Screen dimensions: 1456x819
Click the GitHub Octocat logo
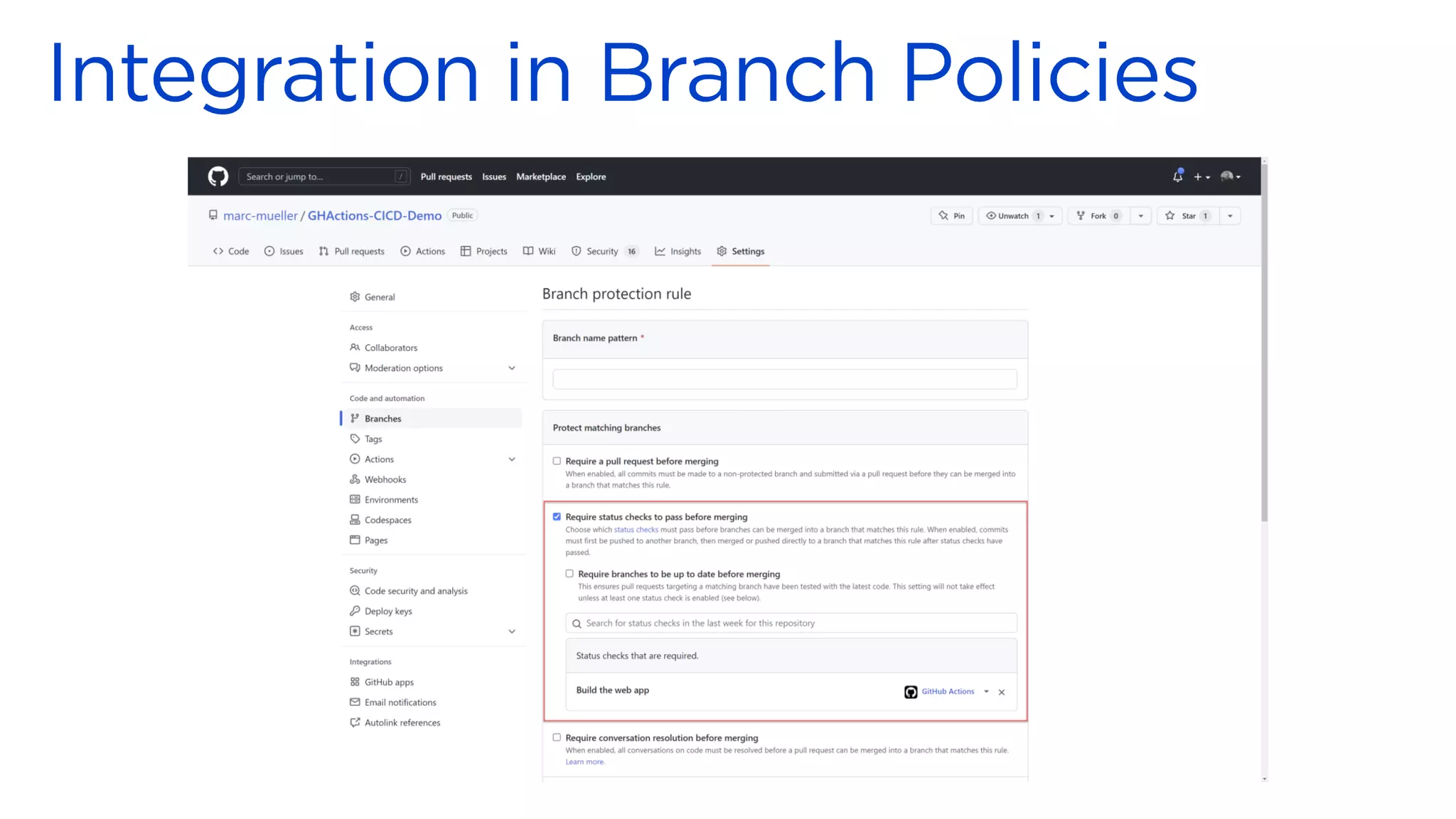(218, 176)
